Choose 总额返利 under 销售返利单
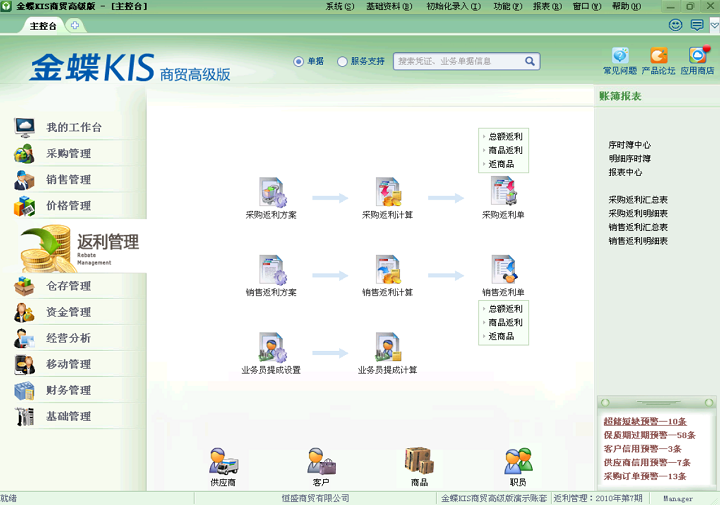Screen dimensions: 720x505 (x=505, y=309)
